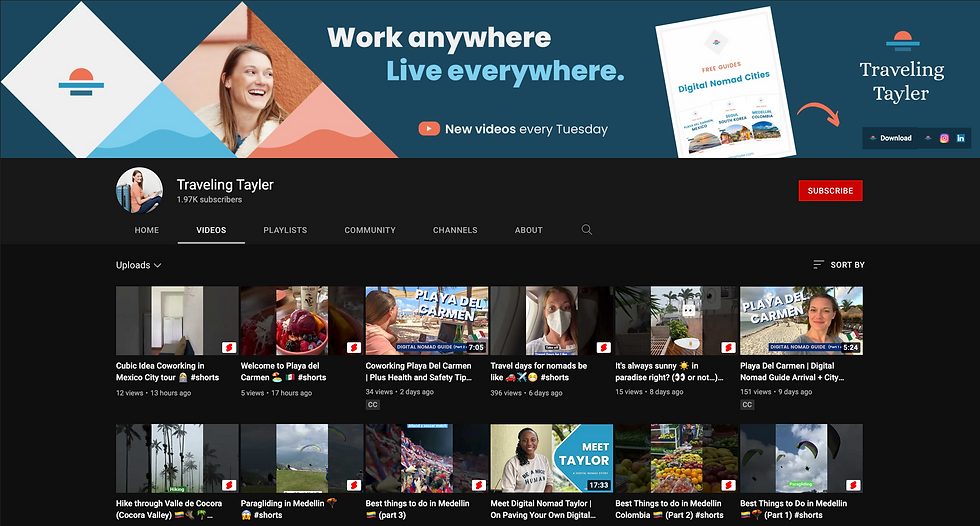Image resolution: width=980 pixels, height=526 pixels.
Task: Play the Meet Taylor video thumbnail
Action: coord(552,458)
